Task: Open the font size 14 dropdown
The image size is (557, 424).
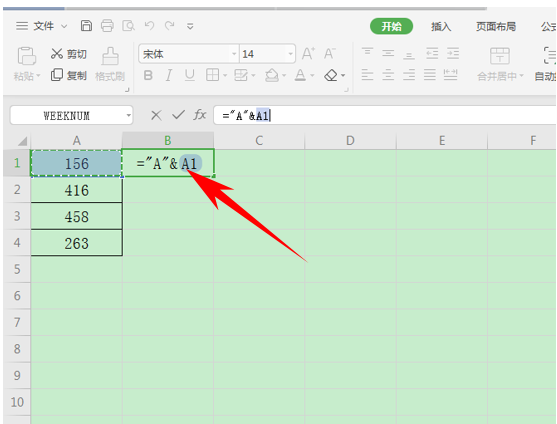Action: tap(291, 54)
